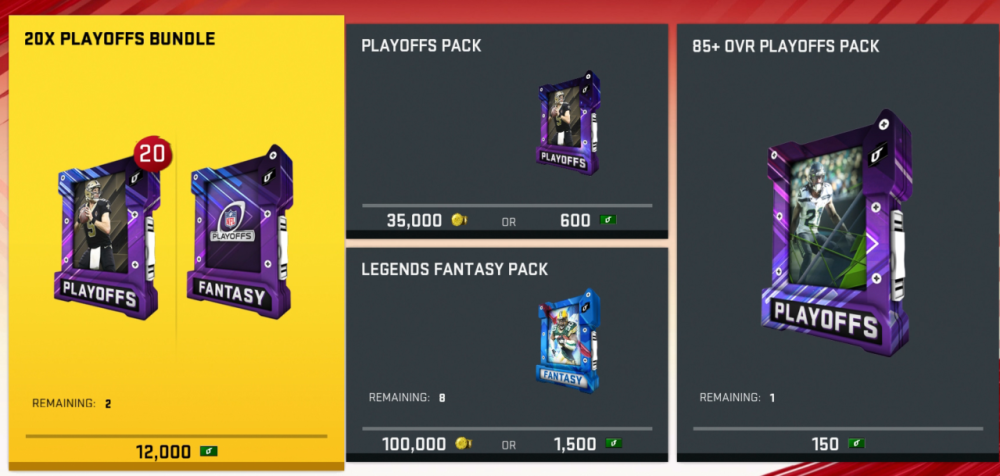Click gold coin icon beside 100,000
This screenshot has width=1000, height=476.
(463, 443)
